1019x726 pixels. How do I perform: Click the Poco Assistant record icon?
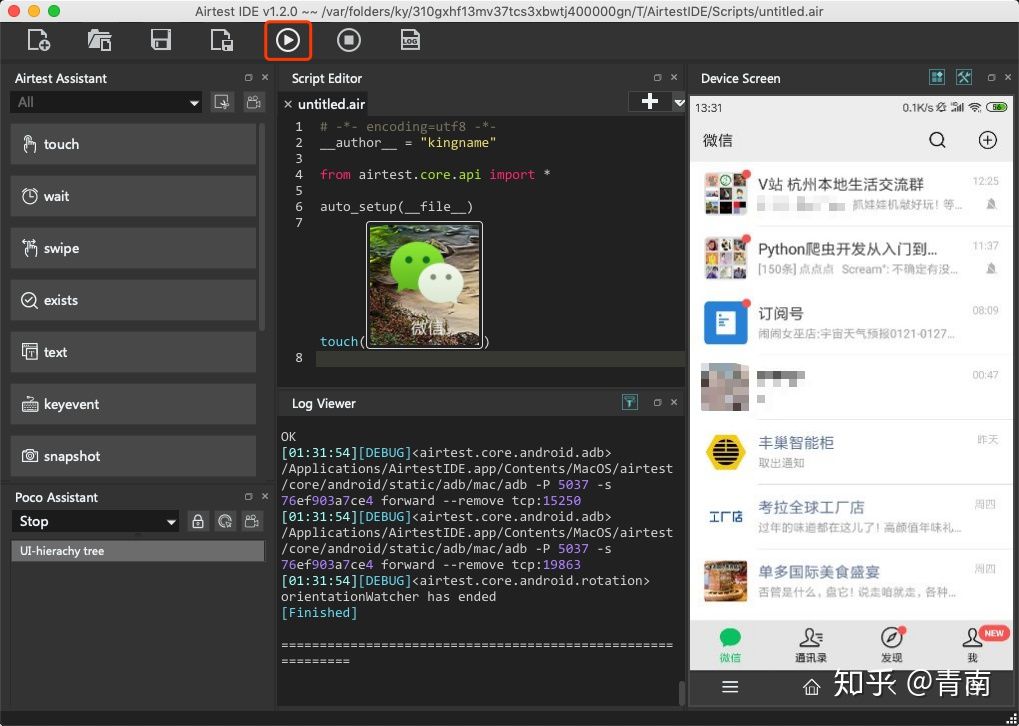click(x=253, y=521)
